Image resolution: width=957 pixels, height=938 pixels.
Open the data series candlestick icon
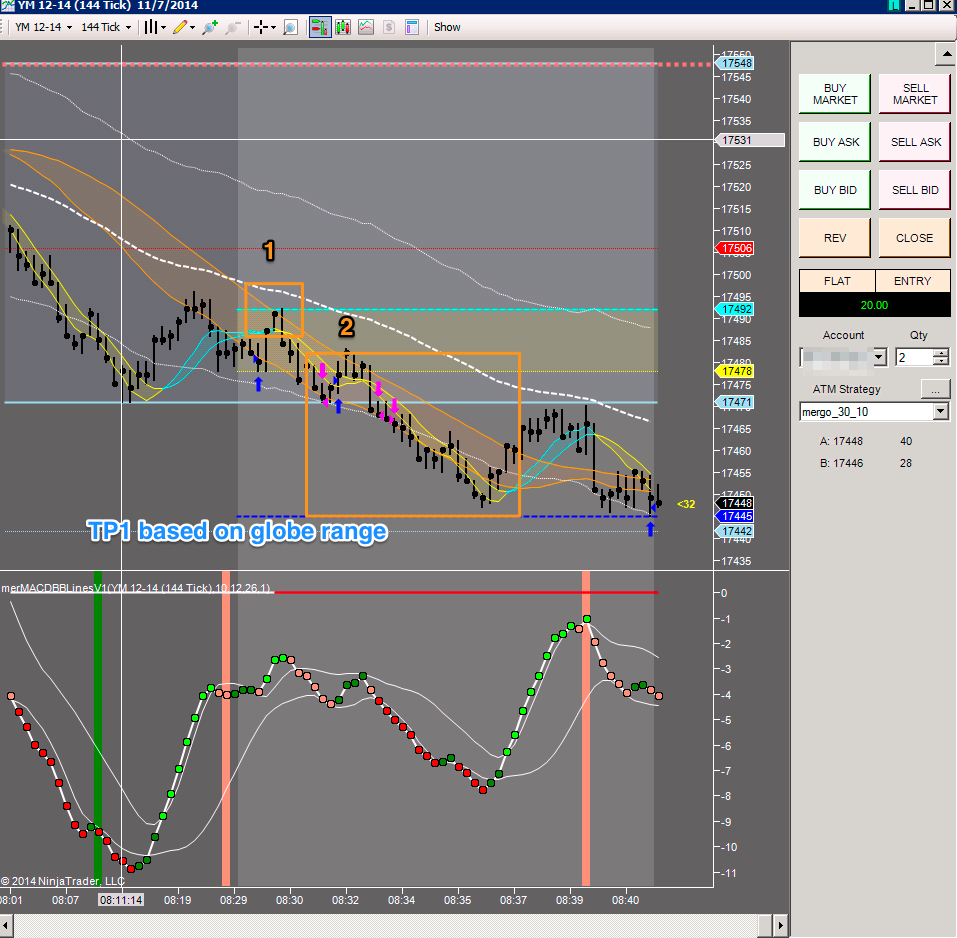point(343,27)
